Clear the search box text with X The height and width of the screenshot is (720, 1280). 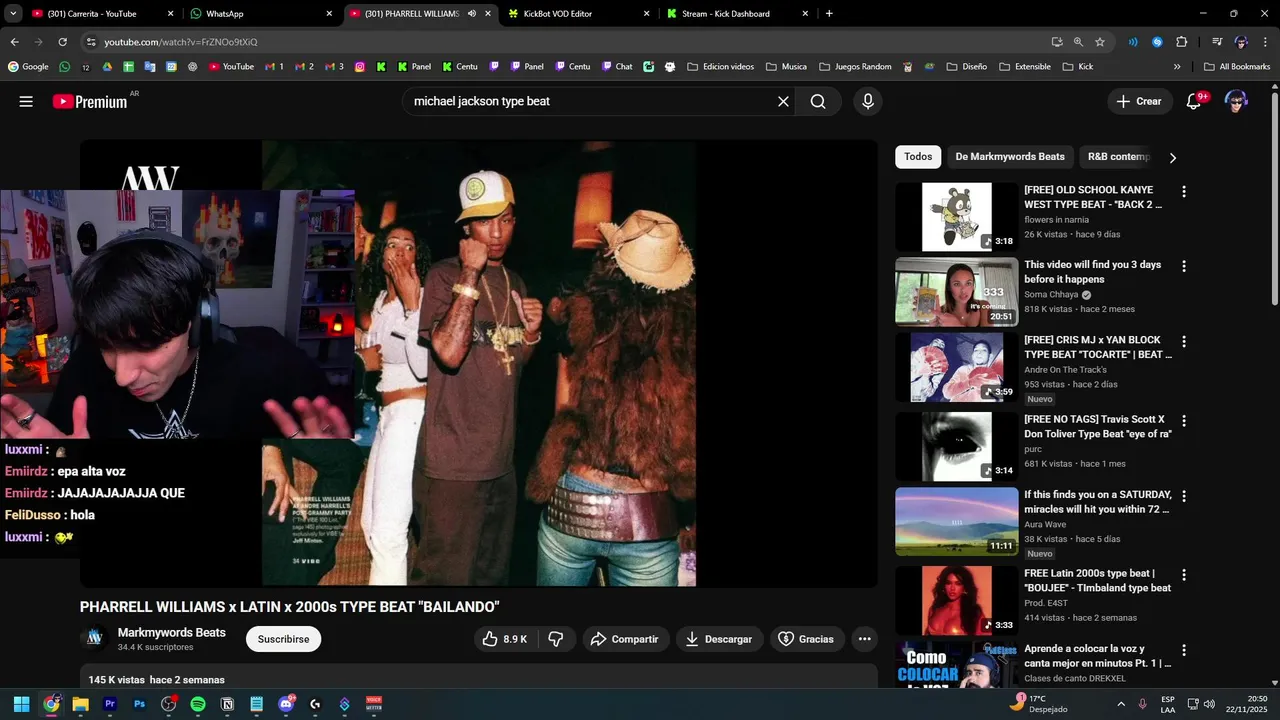(x=783, y=101)
